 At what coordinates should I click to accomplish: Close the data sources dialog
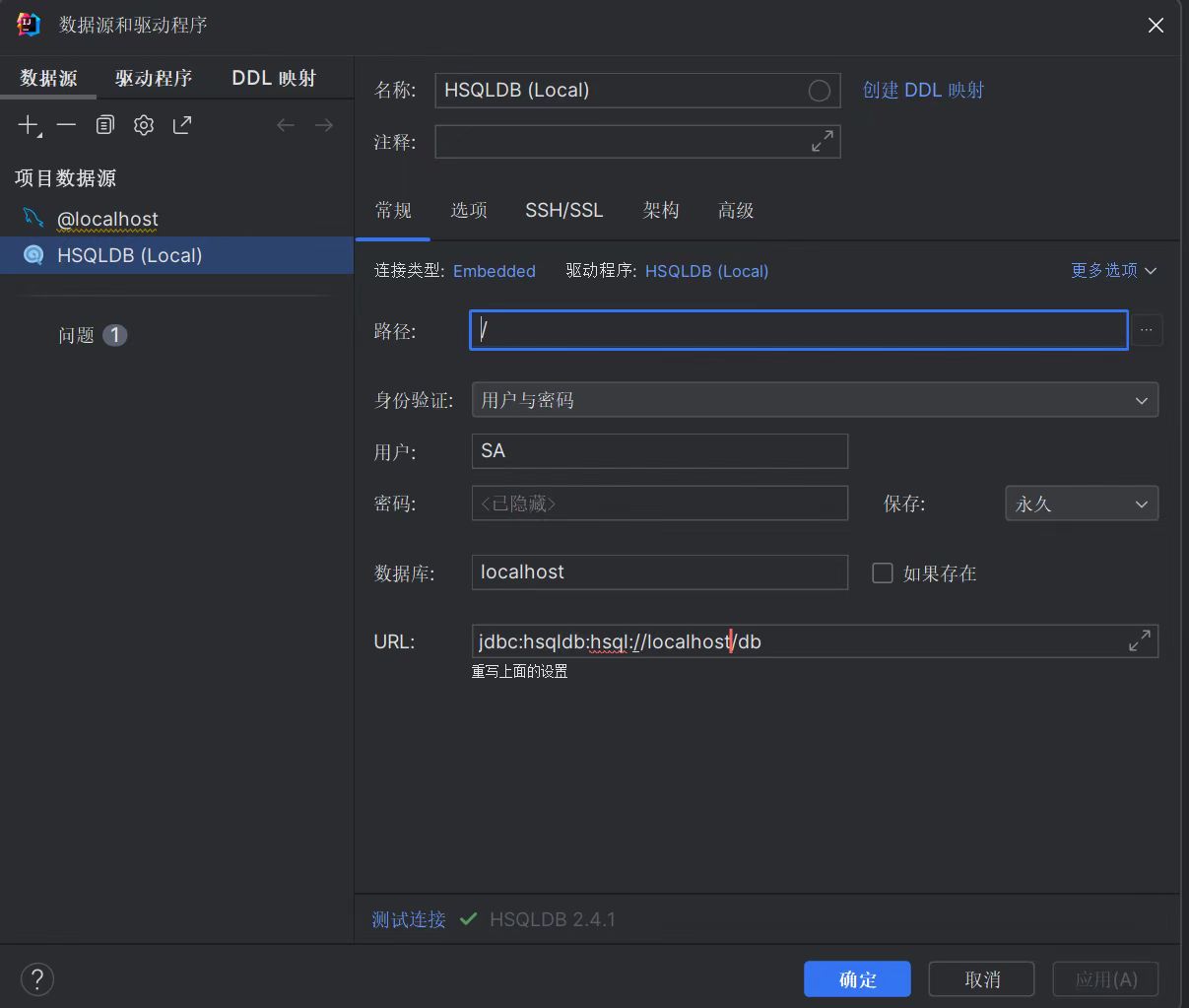(x=1156, y=26)
